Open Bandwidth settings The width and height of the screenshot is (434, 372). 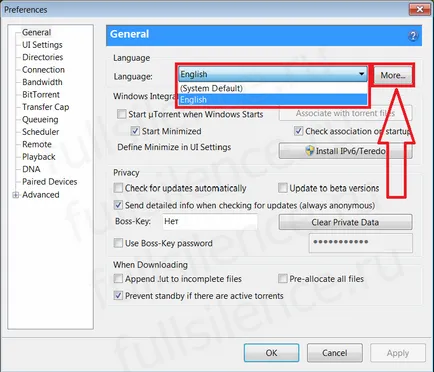42,82
